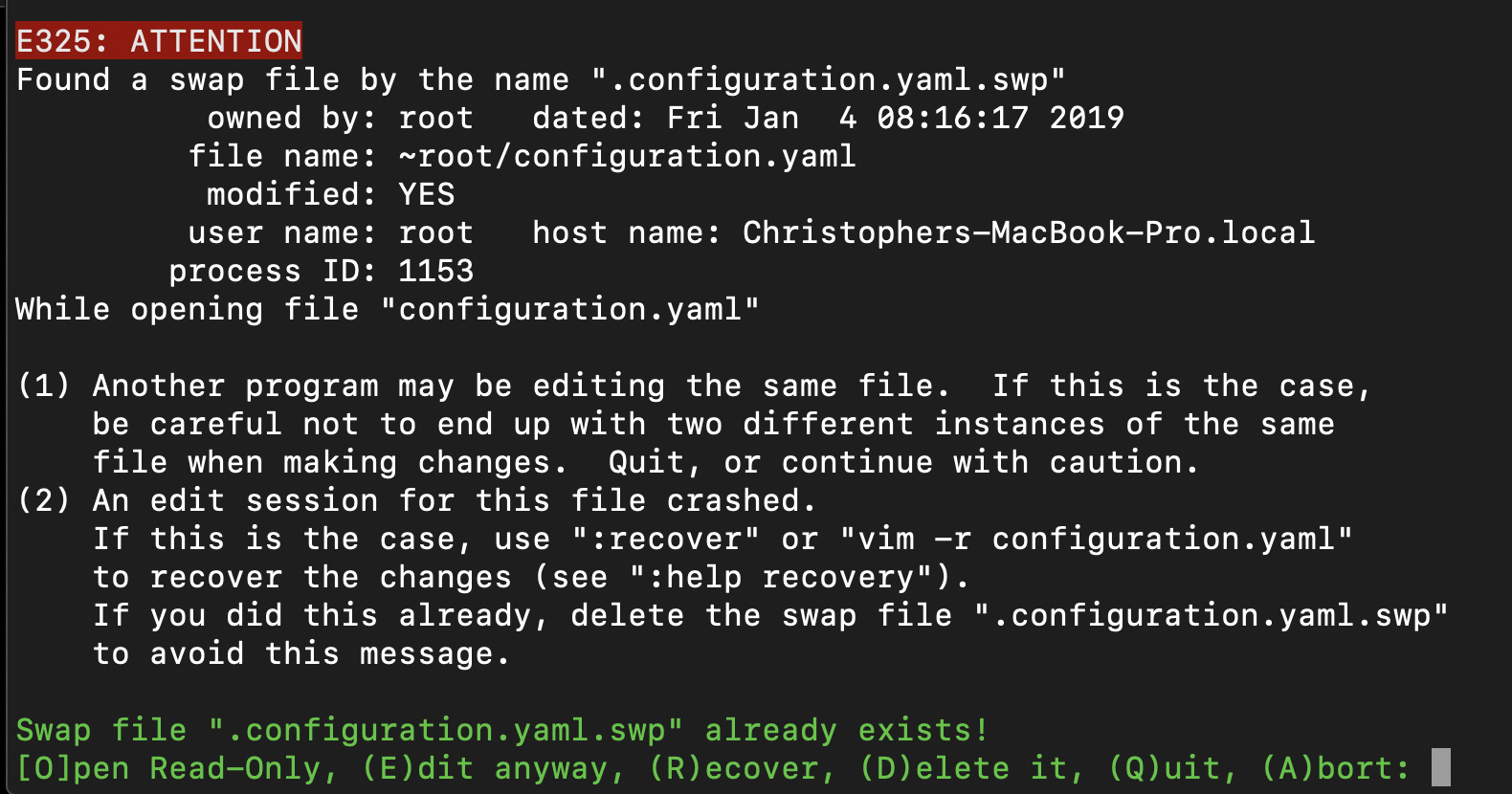Image resolution: width=1512 pixels, height=794 pixels.
Task: Click the ":recover" command text
Action: tap(665, 539)
